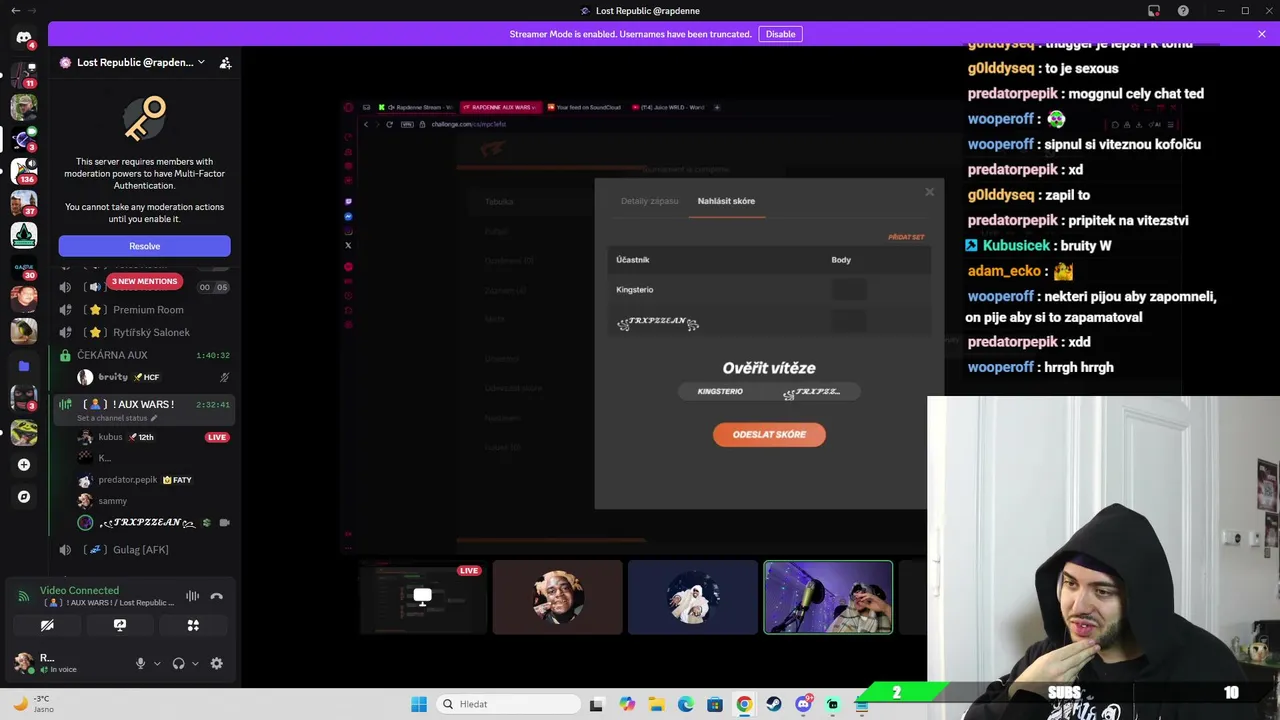
Task: Open Discord inbox icon in title bar
Action: point(1154,11)
